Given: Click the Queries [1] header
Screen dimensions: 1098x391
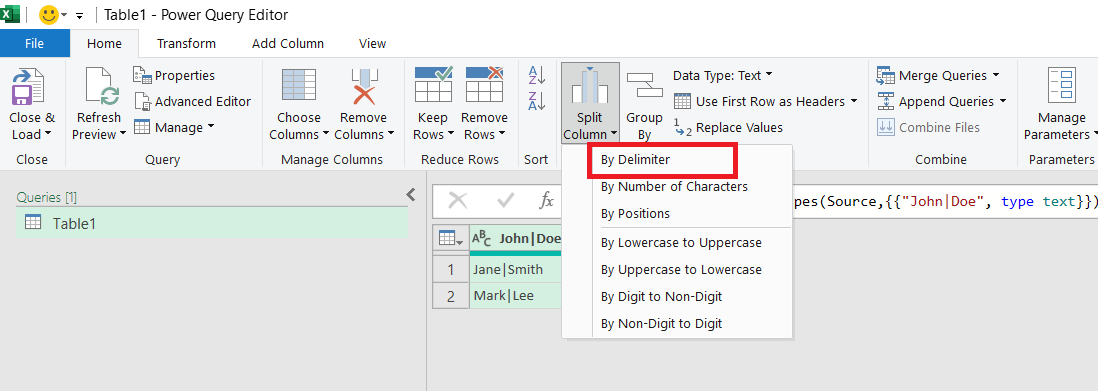Looking at the screenshot, I should [47, 198].
